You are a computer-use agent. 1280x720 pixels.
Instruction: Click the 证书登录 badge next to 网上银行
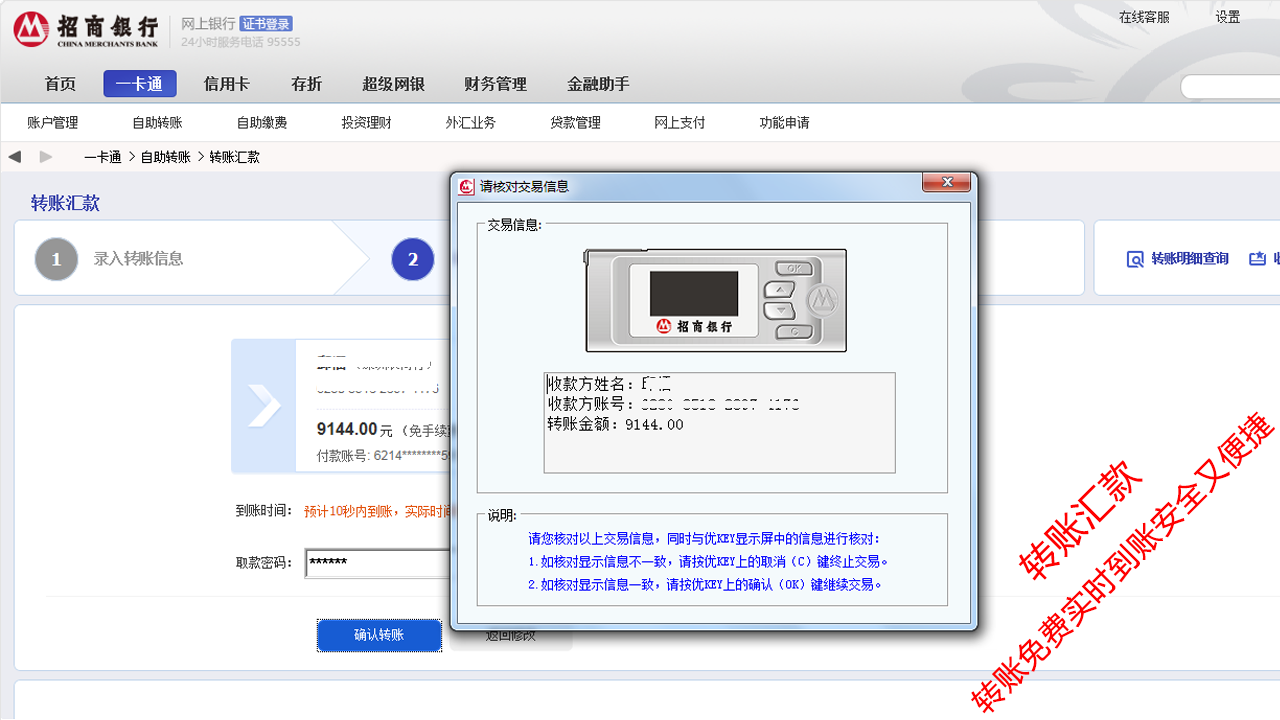[x=264, y=24]
